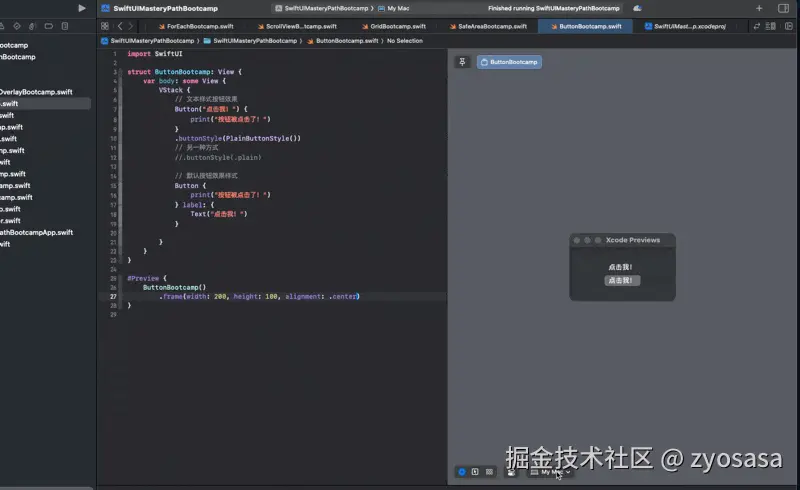Enable live preview mode icon
This screenshot has width=800, height=490.
462,472
